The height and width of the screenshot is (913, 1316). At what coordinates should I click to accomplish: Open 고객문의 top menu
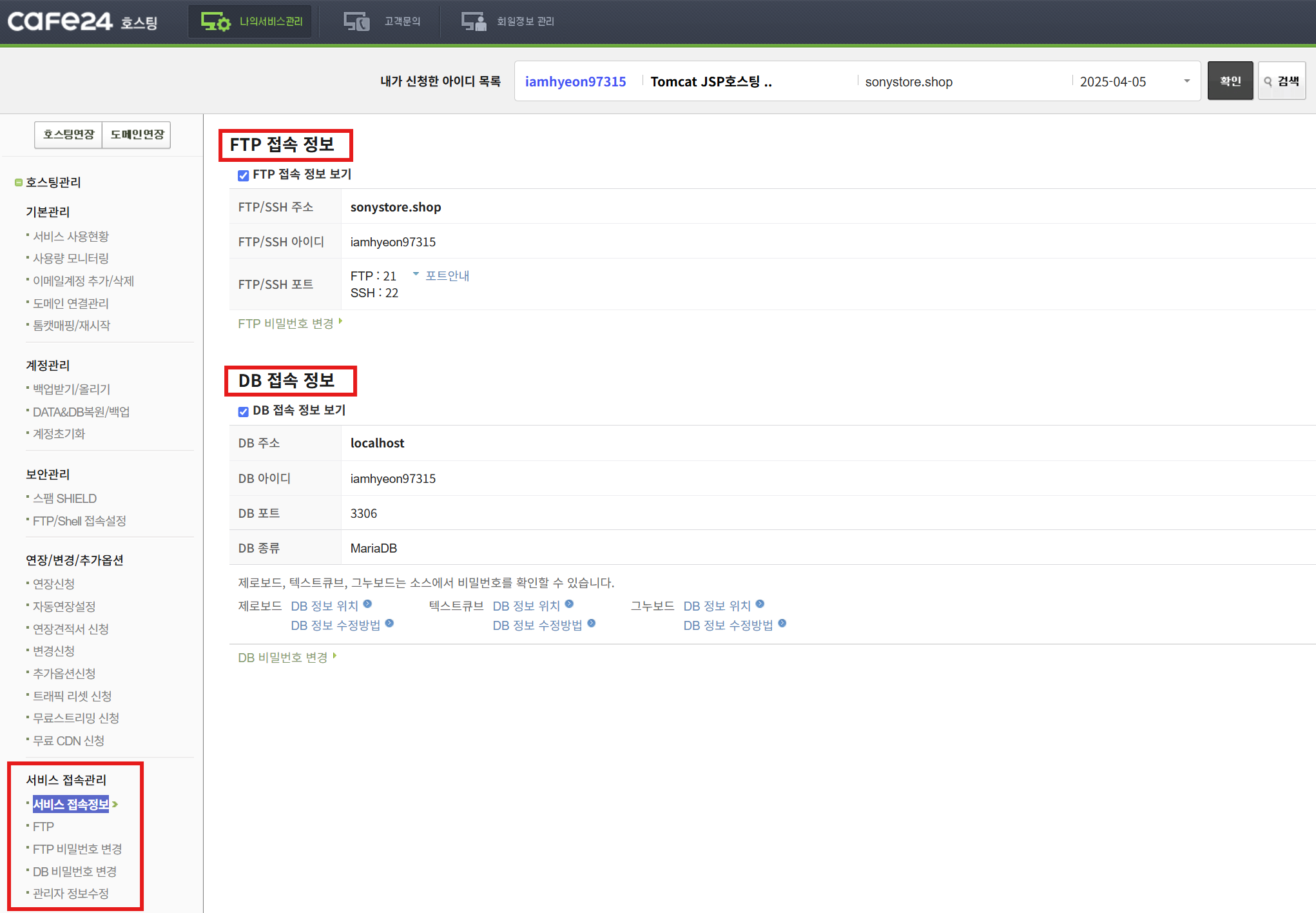point(402,21)
